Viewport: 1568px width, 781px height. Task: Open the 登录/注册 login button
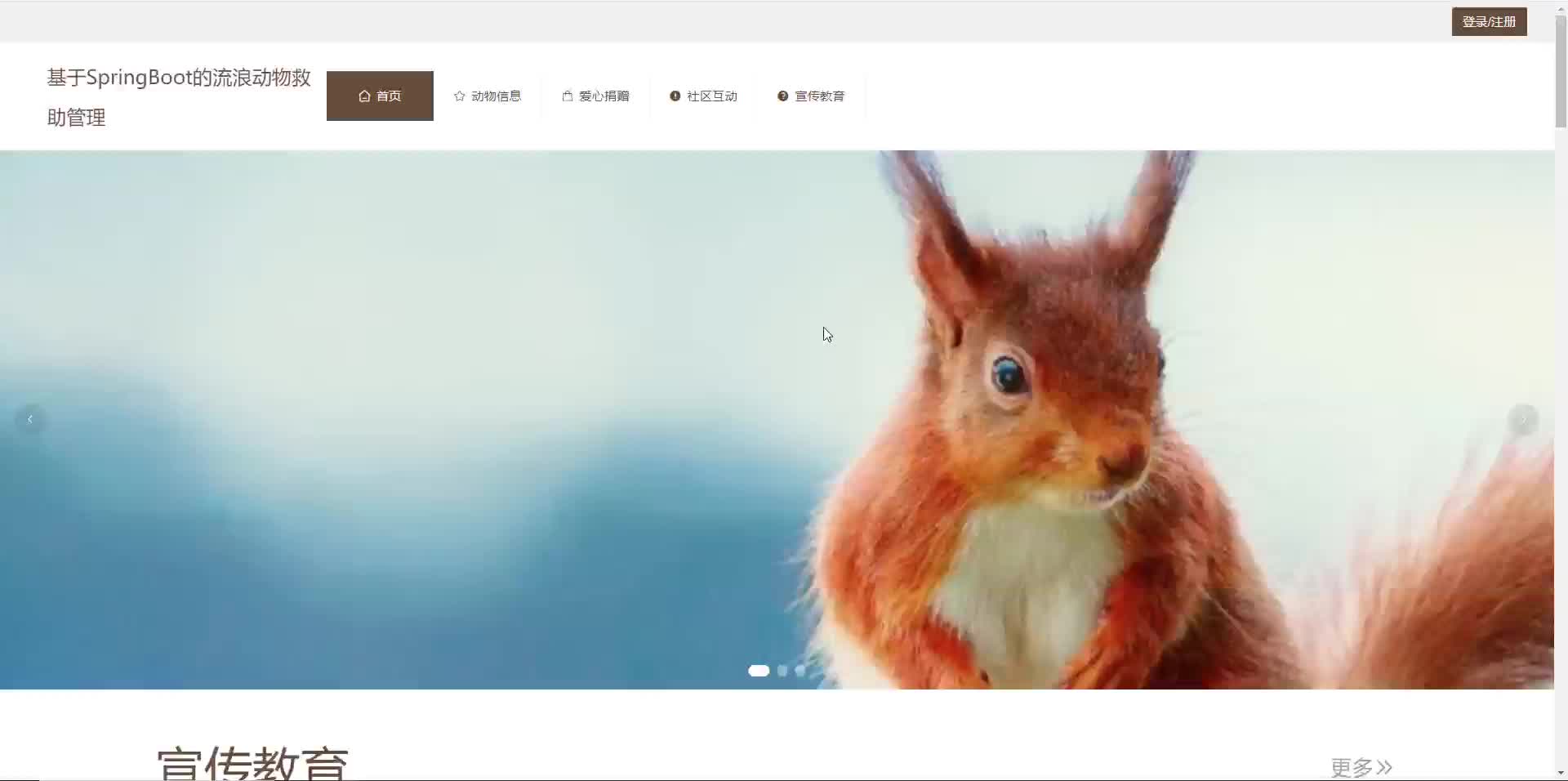pos(1489,22)
